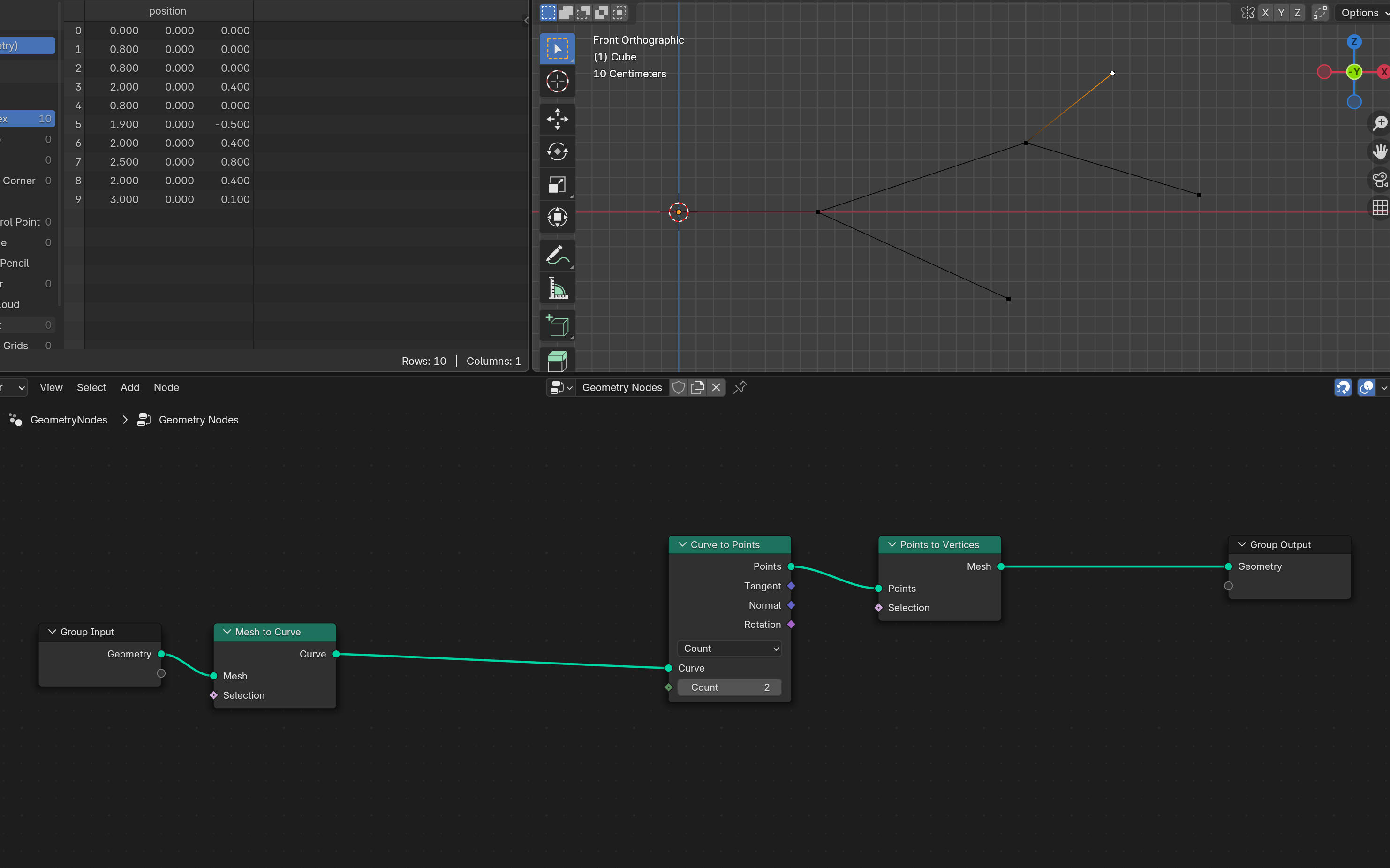Screen dimensions: 1390x868
Task: Pick the Measure tool
Action: pos(557,288)
